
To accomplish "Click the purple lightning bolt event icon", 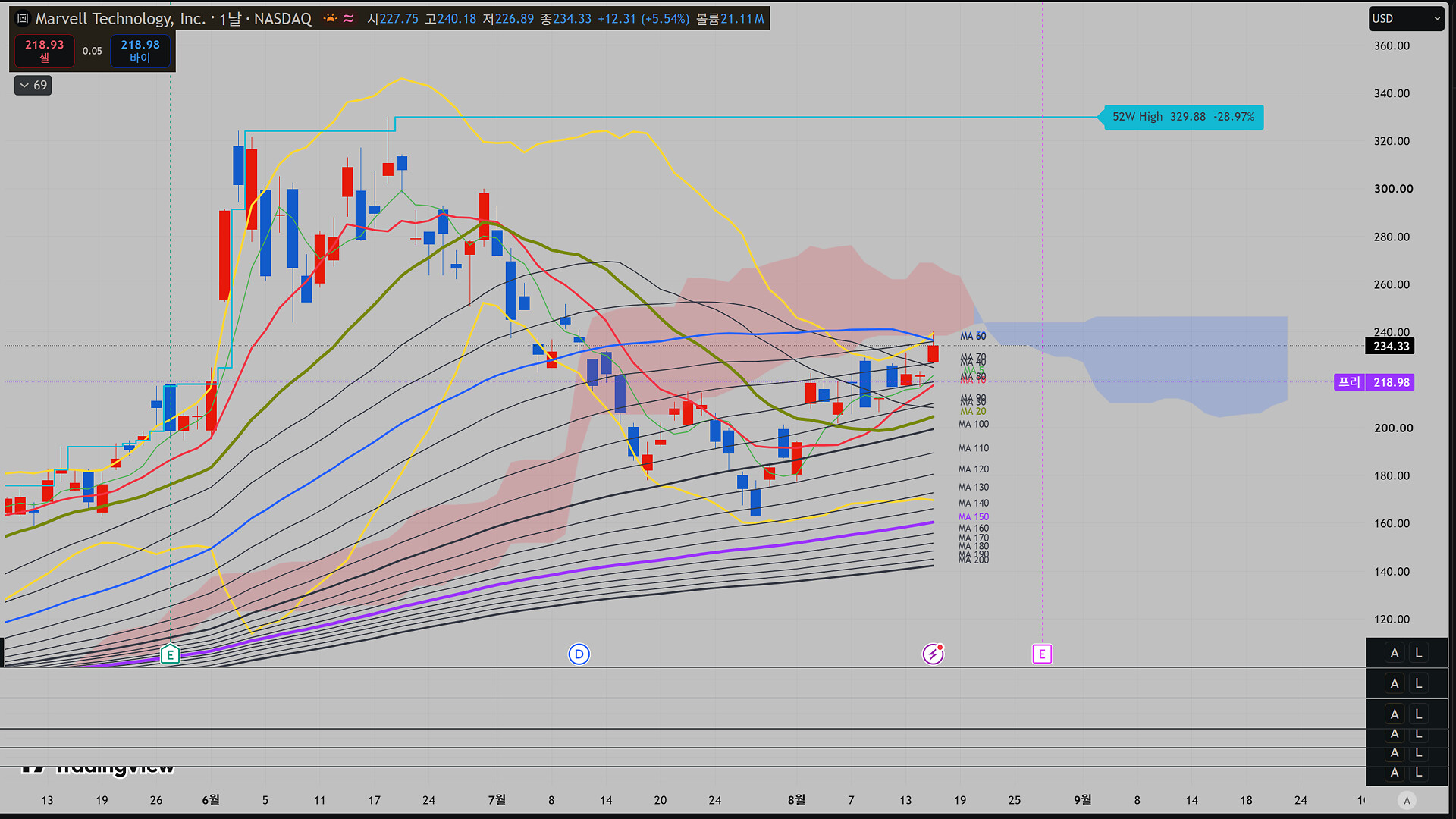I will tap(933, 654).
